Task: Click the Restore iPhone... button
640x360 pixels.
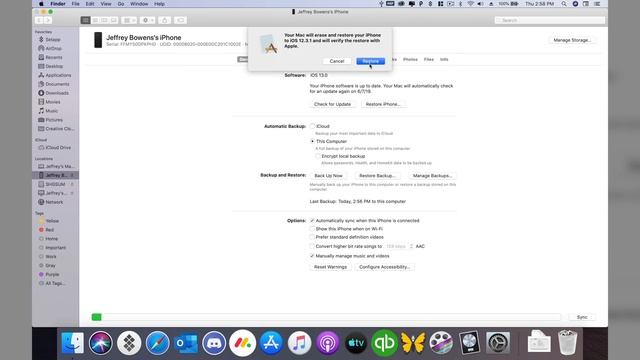Action: tap(382, 104)
